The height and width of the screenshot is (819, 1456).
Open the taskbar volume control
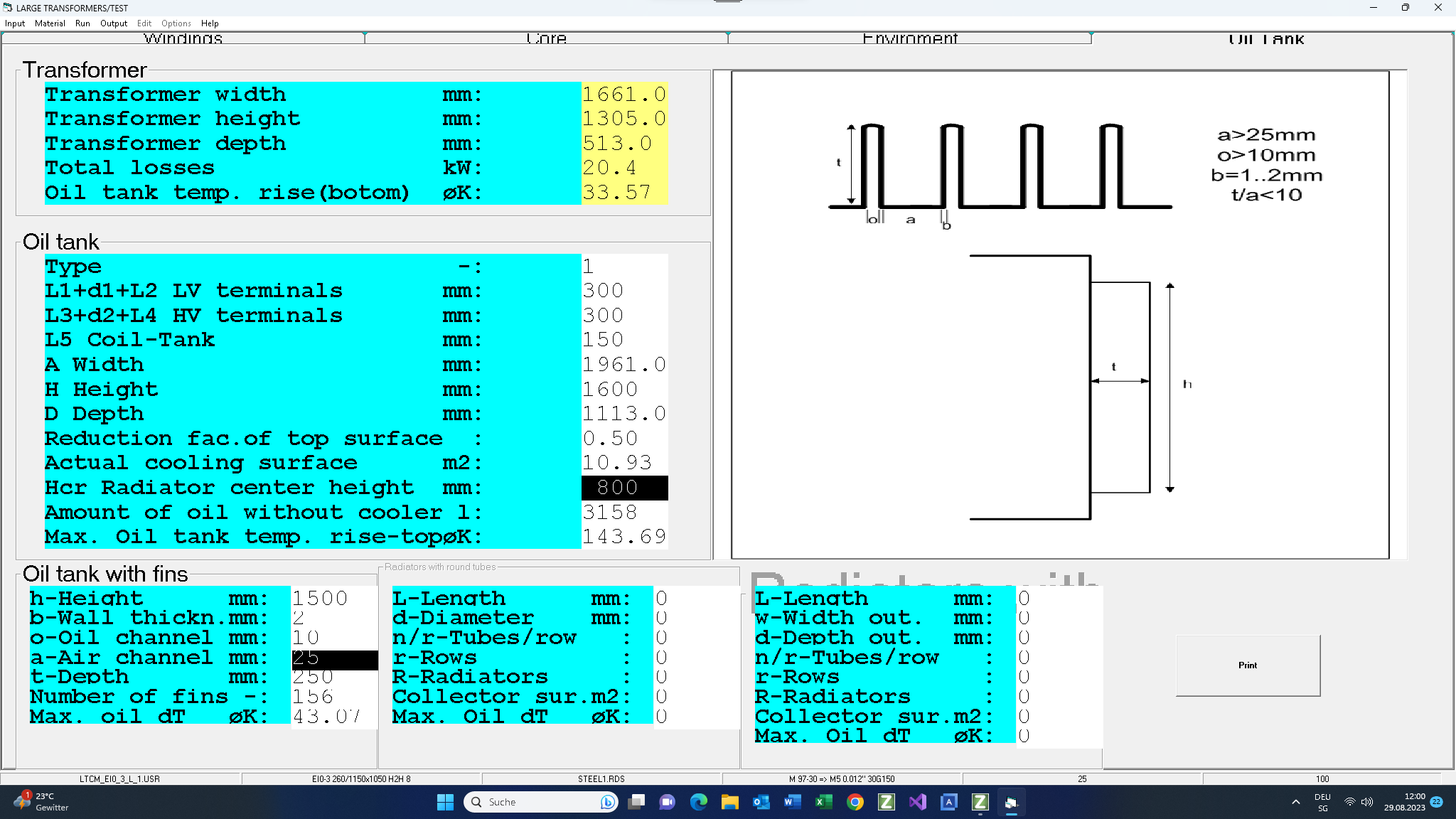pos(1366,802)
